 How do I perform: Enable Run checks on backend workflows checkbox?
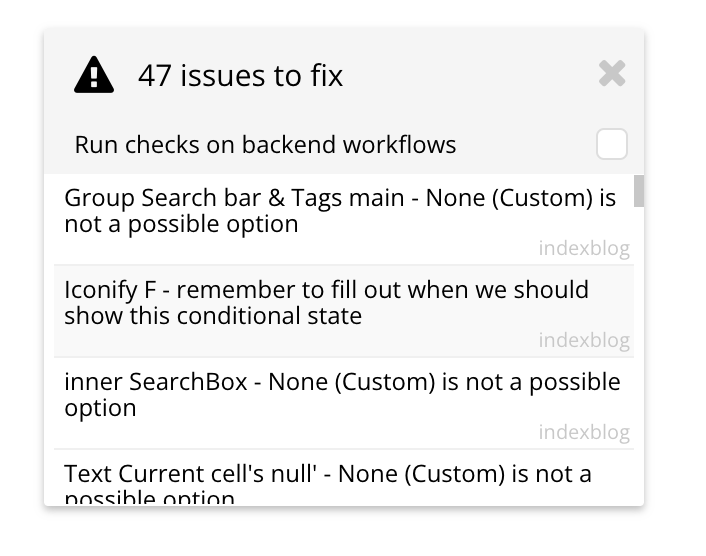[611, 144]
